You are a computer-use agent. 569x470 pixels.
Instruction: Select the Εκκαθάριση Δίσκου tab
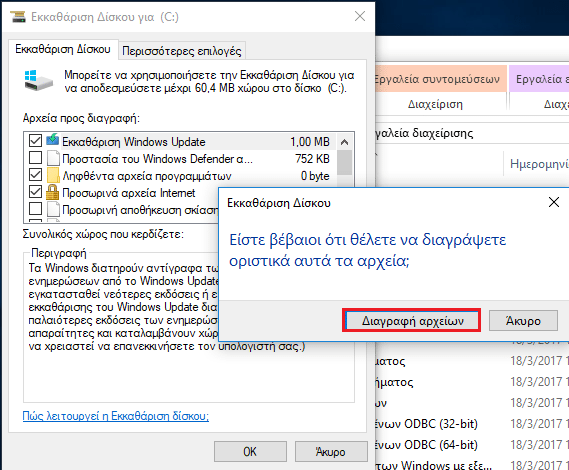63,49
